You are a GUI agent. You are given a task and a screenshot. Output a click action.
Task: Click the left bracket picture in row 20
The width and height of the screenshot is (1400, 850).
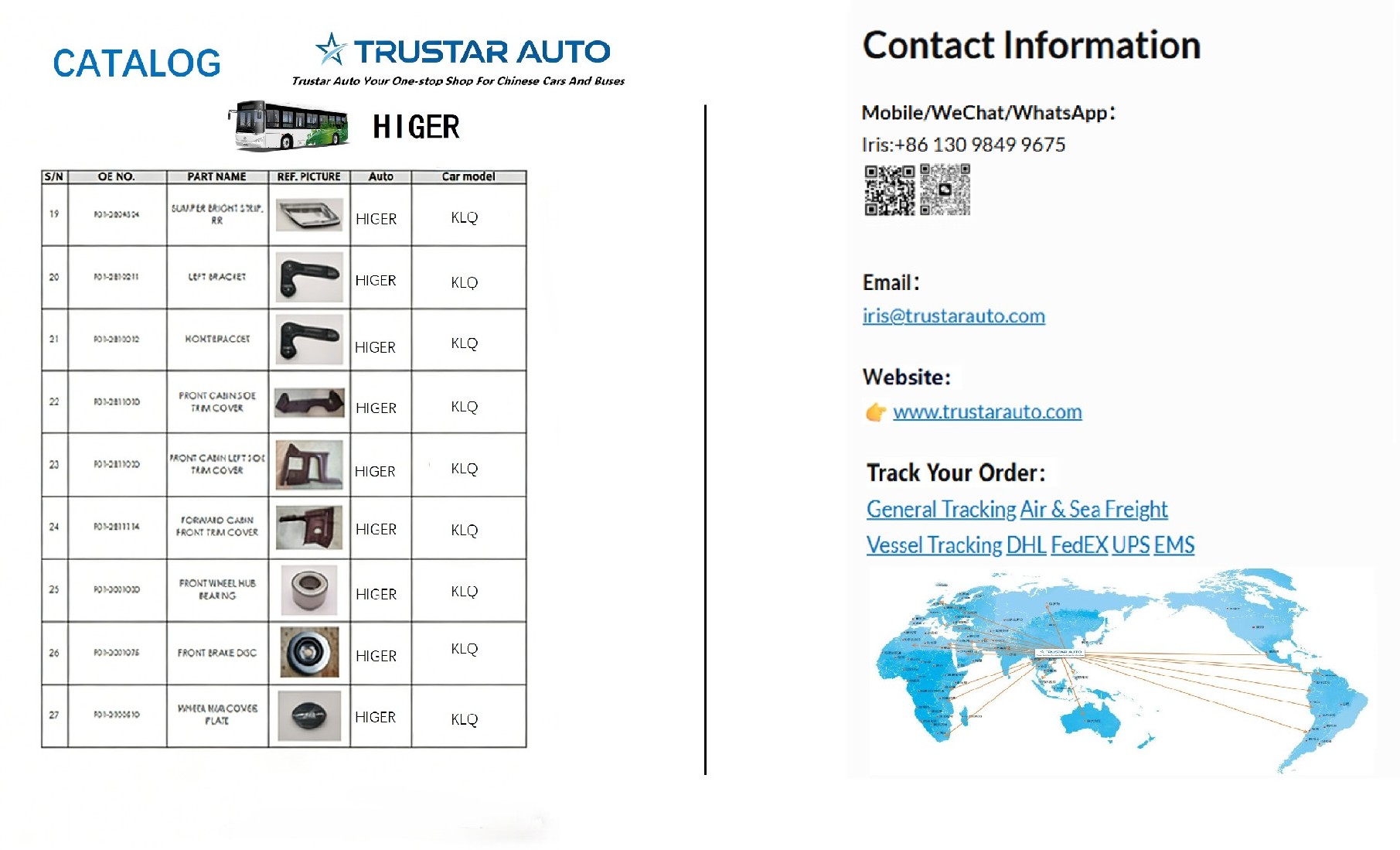pos(309,277)
